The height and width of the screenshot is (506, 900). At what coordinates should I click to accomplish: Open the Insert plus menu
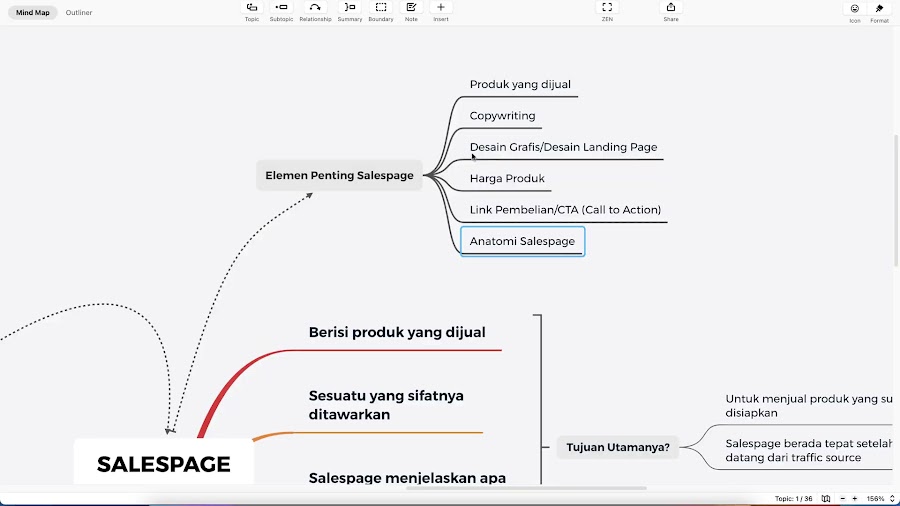click(441, 11)
